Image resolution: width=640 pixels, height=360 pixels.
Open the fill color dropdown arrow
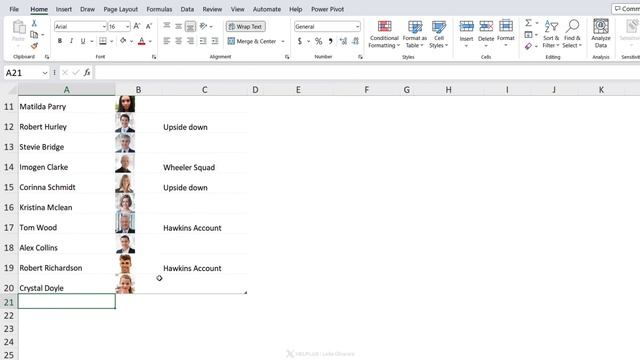[x=131, y=41]
